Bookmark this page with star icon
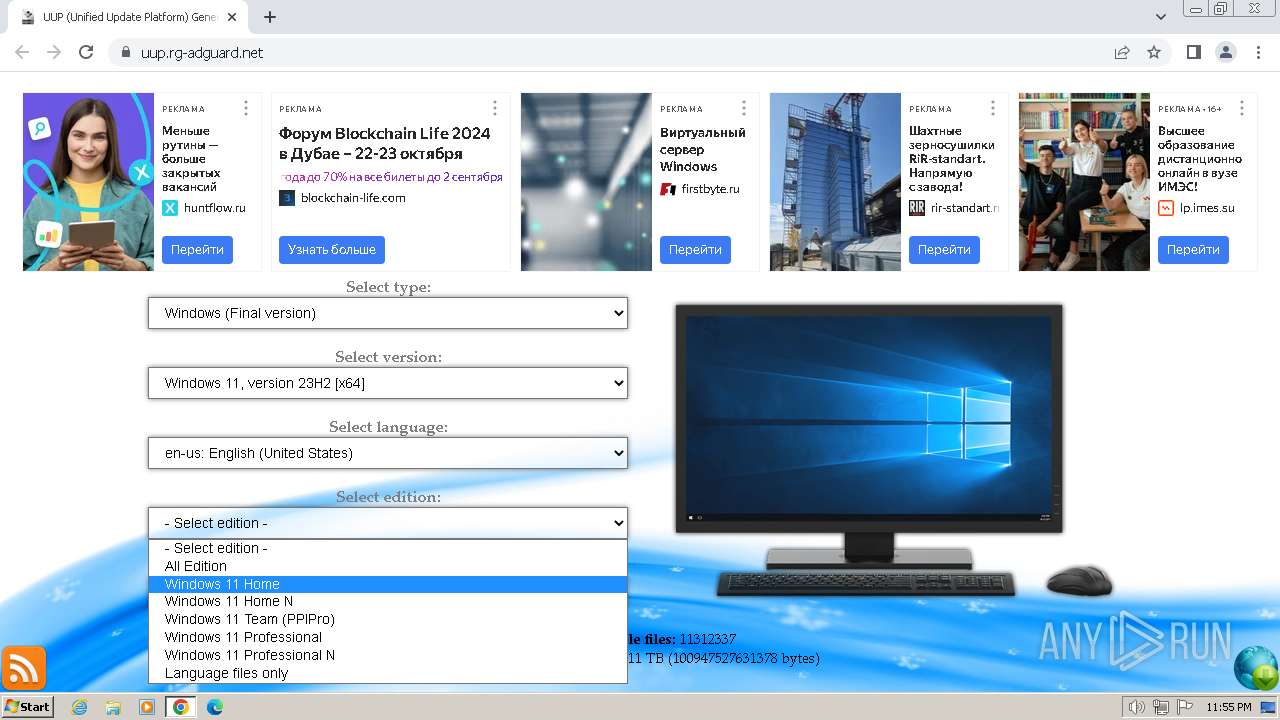 pyautogui.click(x=1154, y=52)
